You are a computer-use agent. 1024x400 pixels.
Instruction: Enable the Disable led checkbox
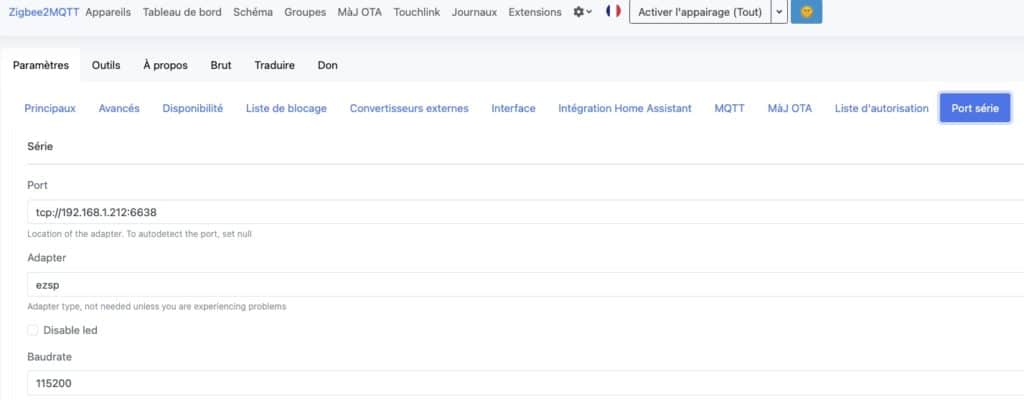[33, 331]
